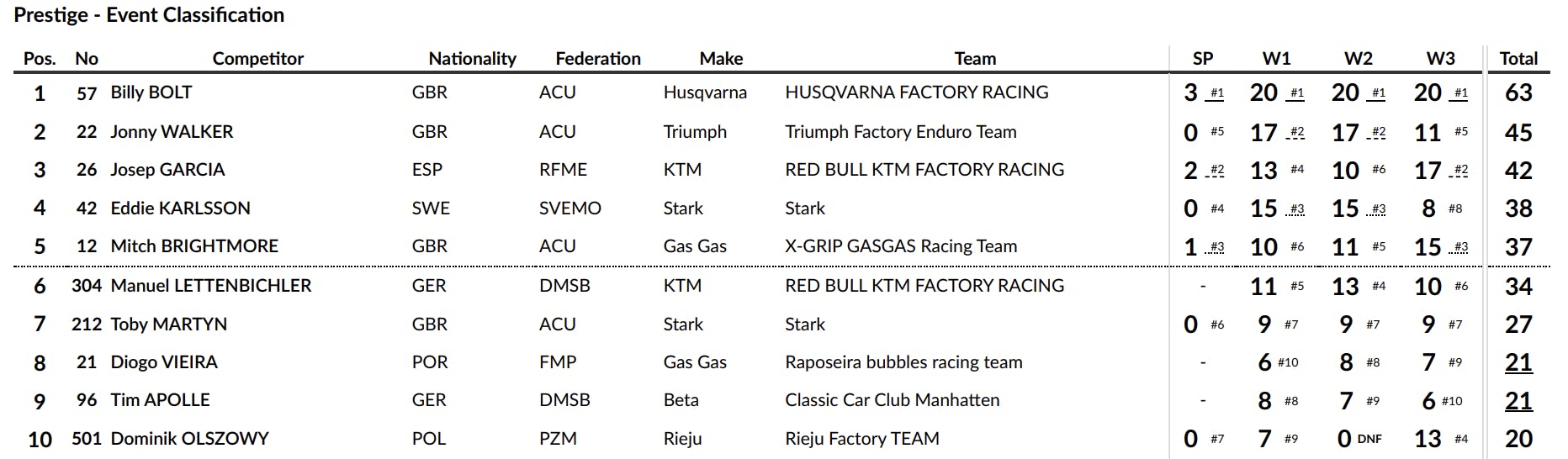Select the W1 column header
This screenshot has height=459, width=1568.
(1276, 59)
